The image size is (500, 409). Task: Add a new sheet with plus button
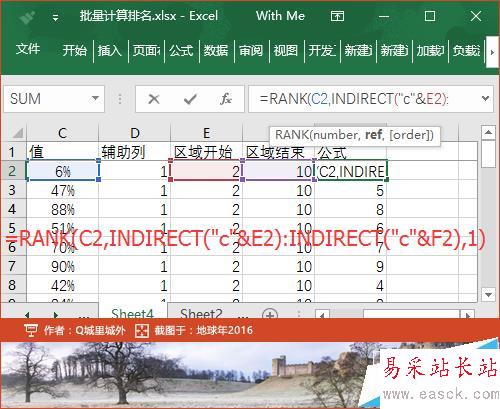[x=270, y=314]
